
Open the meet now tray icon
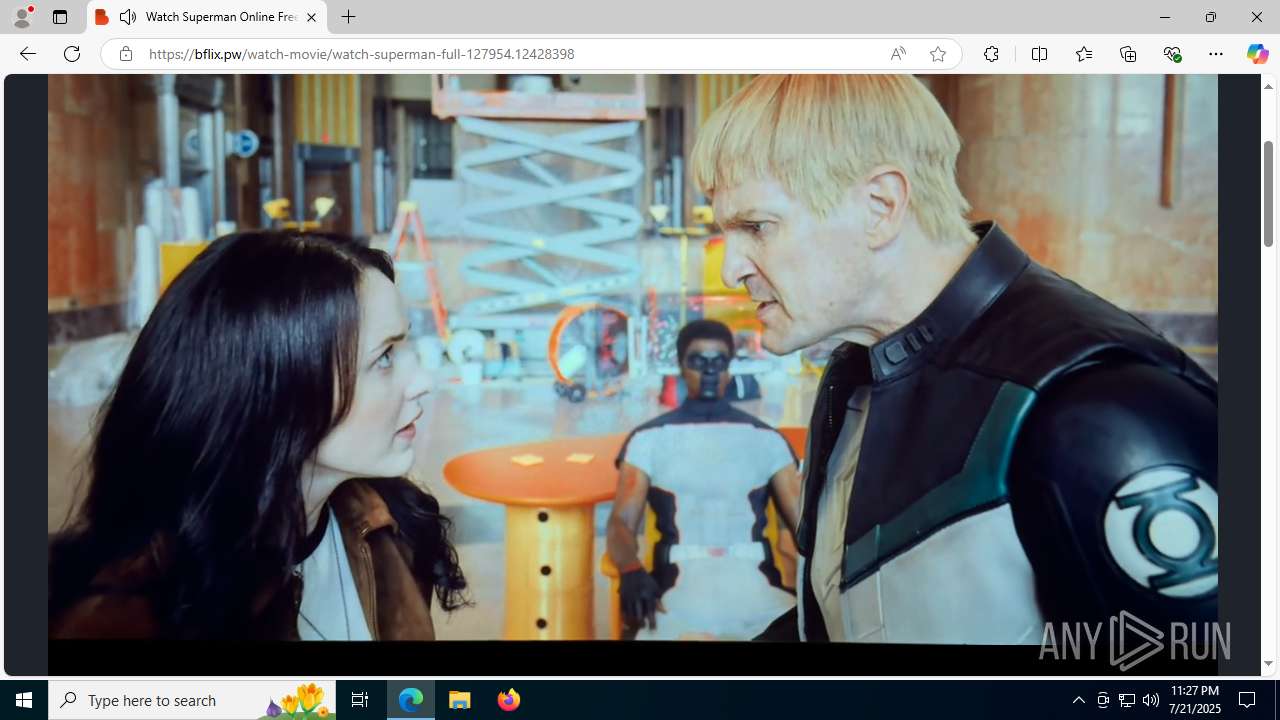pyautogui.click(x=1103, y=700)
